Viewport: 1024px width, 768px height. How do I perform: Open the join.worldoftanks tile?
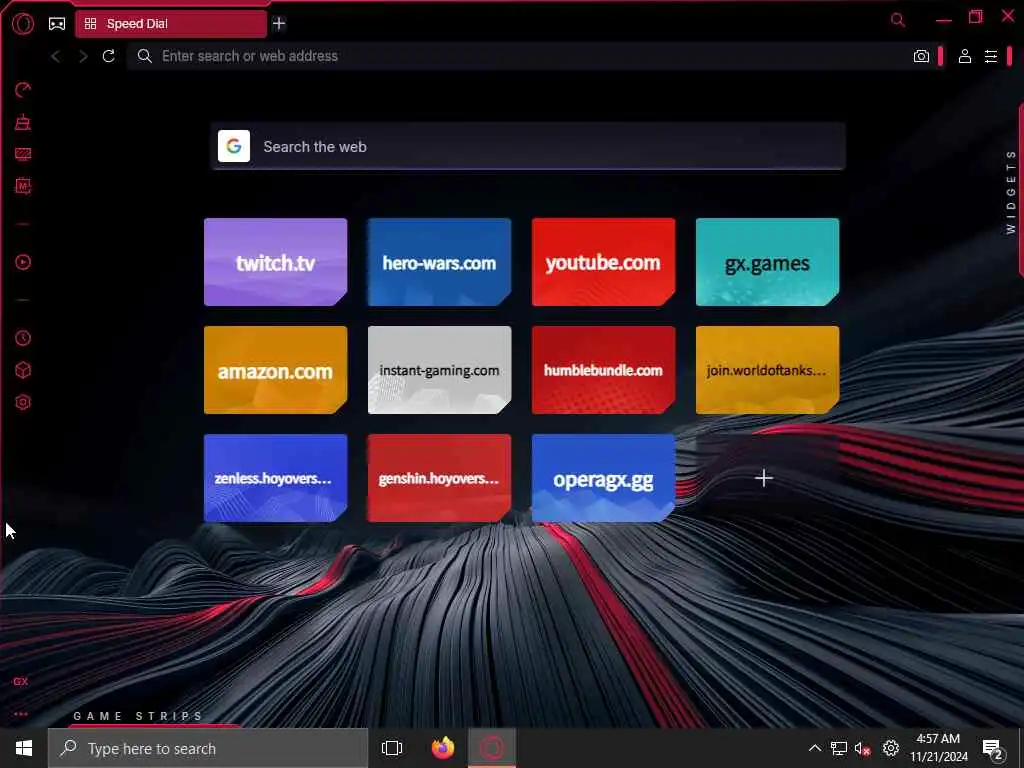(x=767, y=370)
